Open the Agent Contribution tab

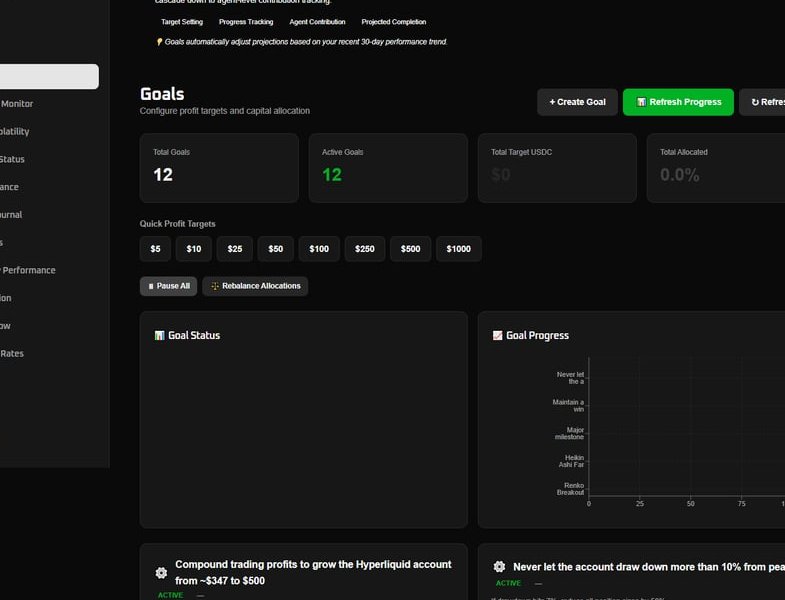317,22
